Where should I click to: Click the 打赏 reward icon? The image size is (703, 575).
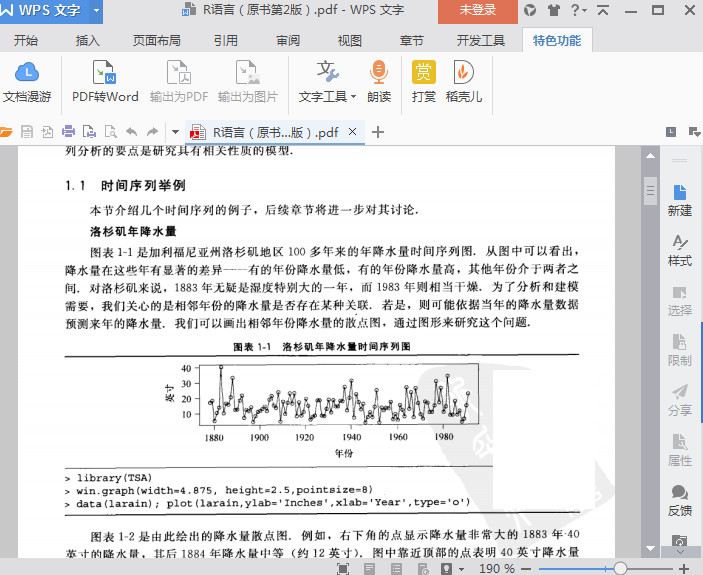(x=424, y=82)
